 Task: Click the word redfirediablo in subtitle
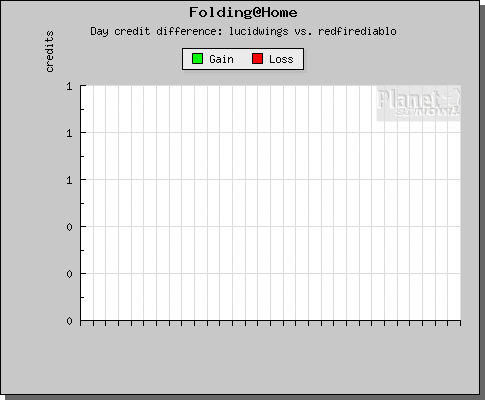[357, 31]
